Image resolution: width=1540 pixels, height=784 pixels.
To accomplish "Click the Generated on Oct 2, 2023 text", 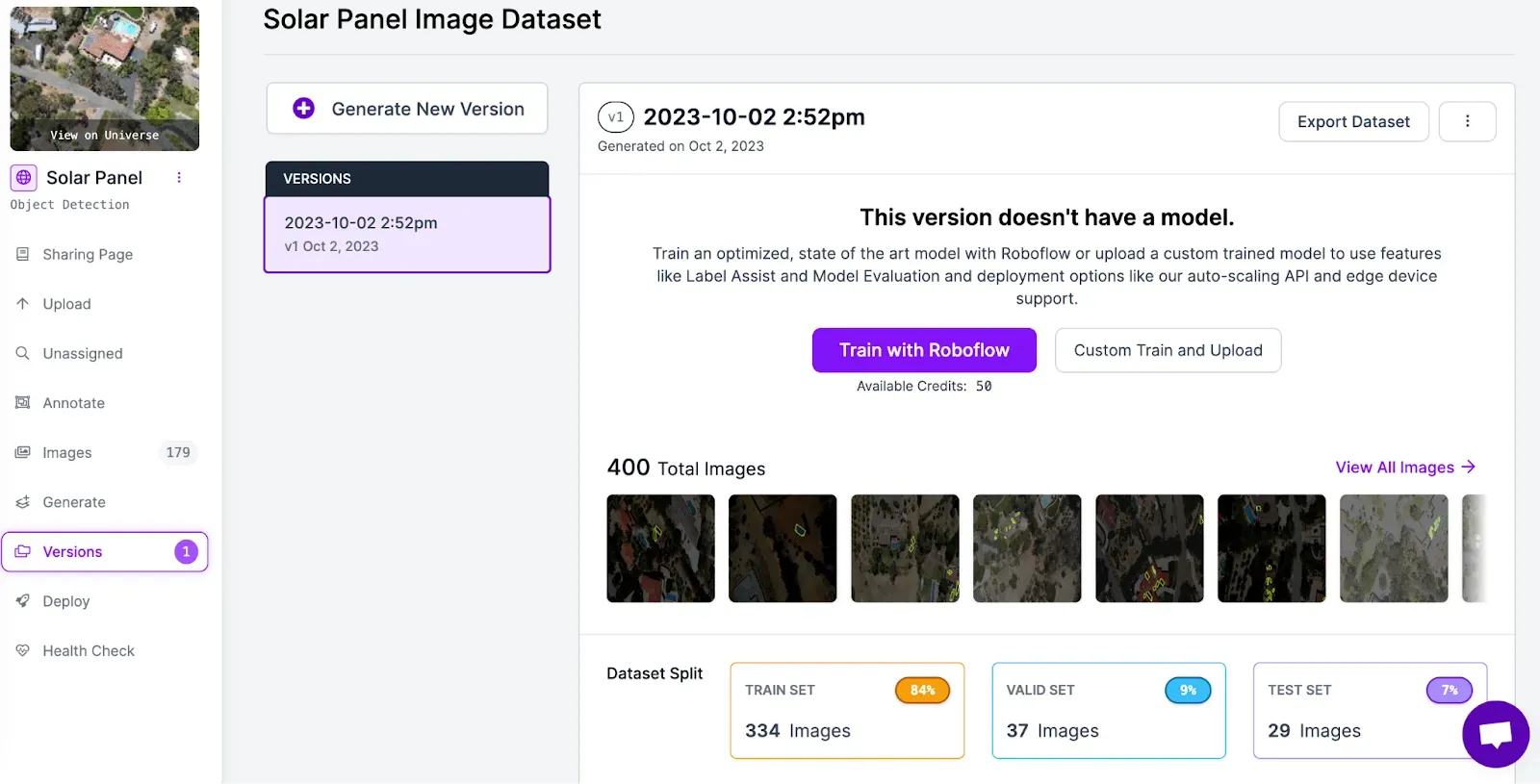I will [x=680, y=146].
